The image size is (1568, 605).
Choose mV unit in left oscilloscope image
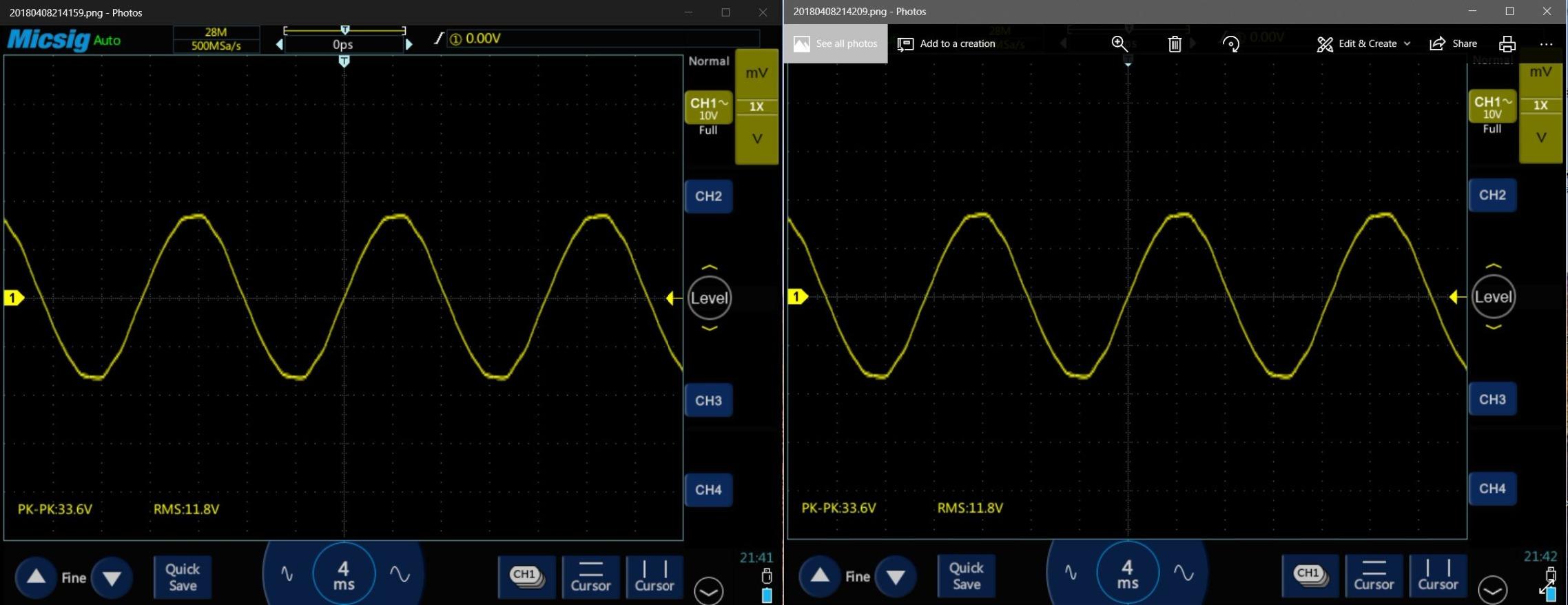pyautogui.click(x=756, y=73)
